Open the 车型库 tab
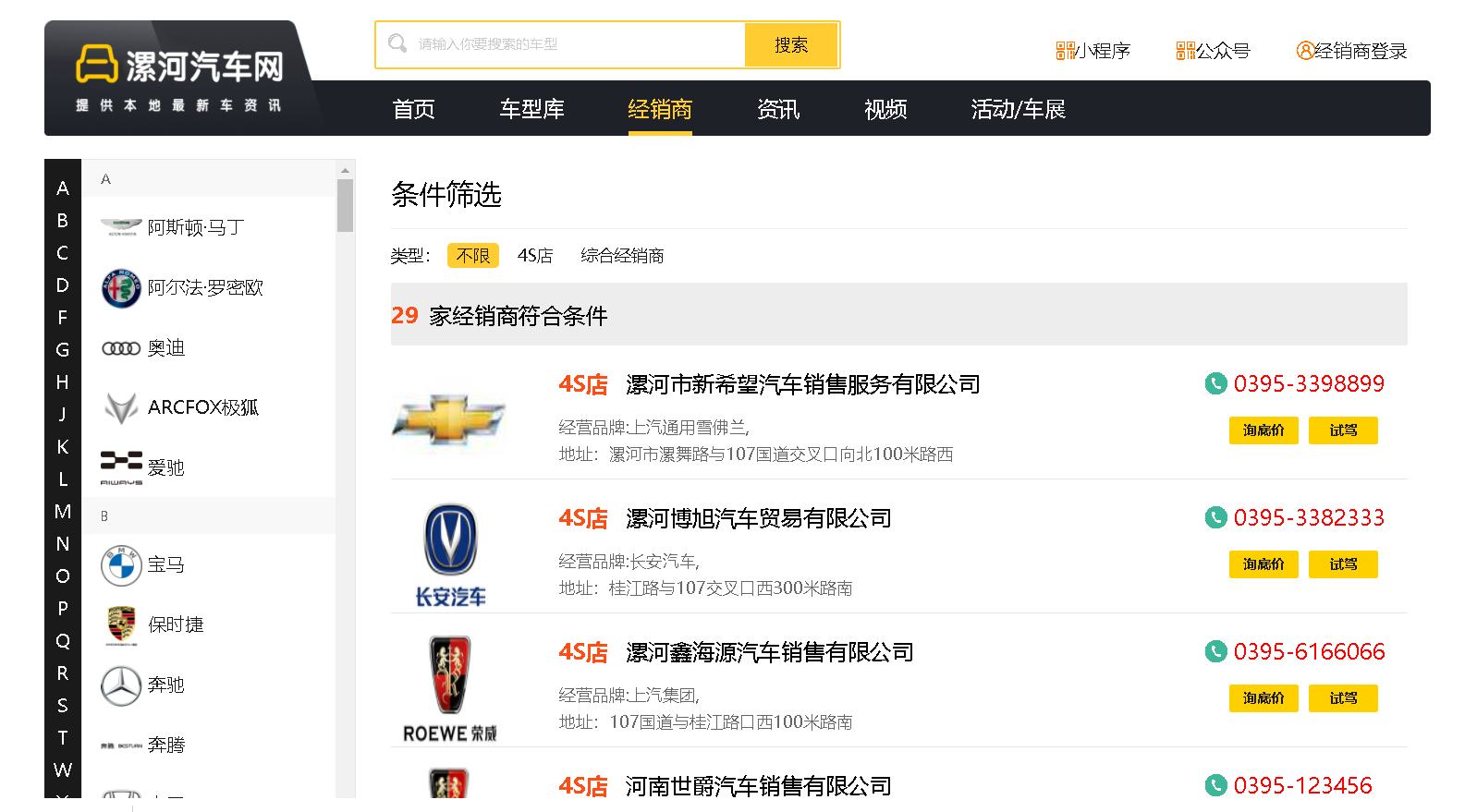Image resolution: width=1465 pixels, height=812 pixels. (531, 109)
